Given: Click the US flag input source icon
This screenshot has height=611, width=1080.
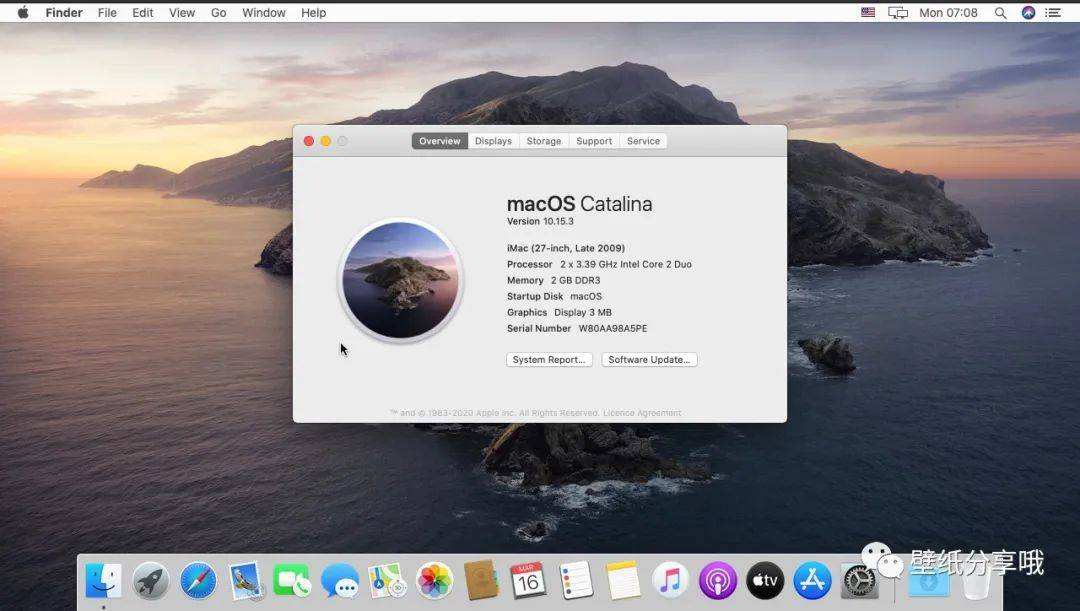Looking at the screenshot, I should [868, 12].
